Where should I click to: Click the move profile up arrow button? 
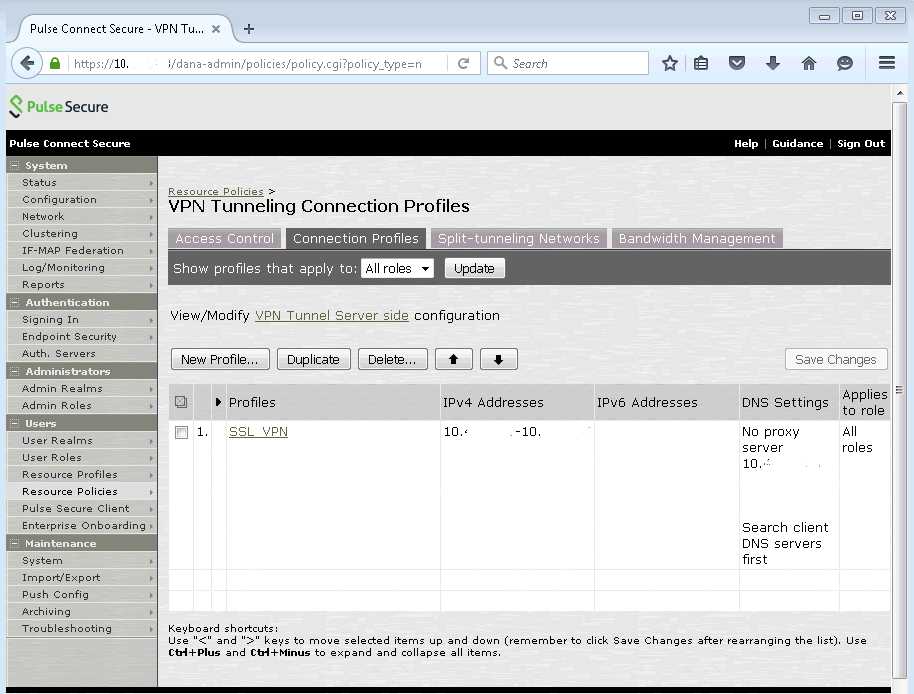(453, 360)
